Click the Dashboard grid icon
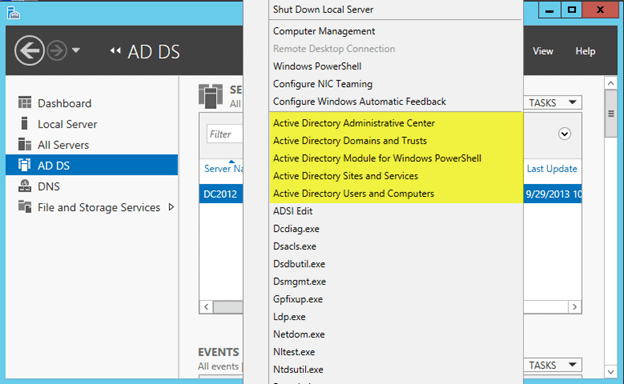Screen dimensions: 624x384 tap(25, 103)
